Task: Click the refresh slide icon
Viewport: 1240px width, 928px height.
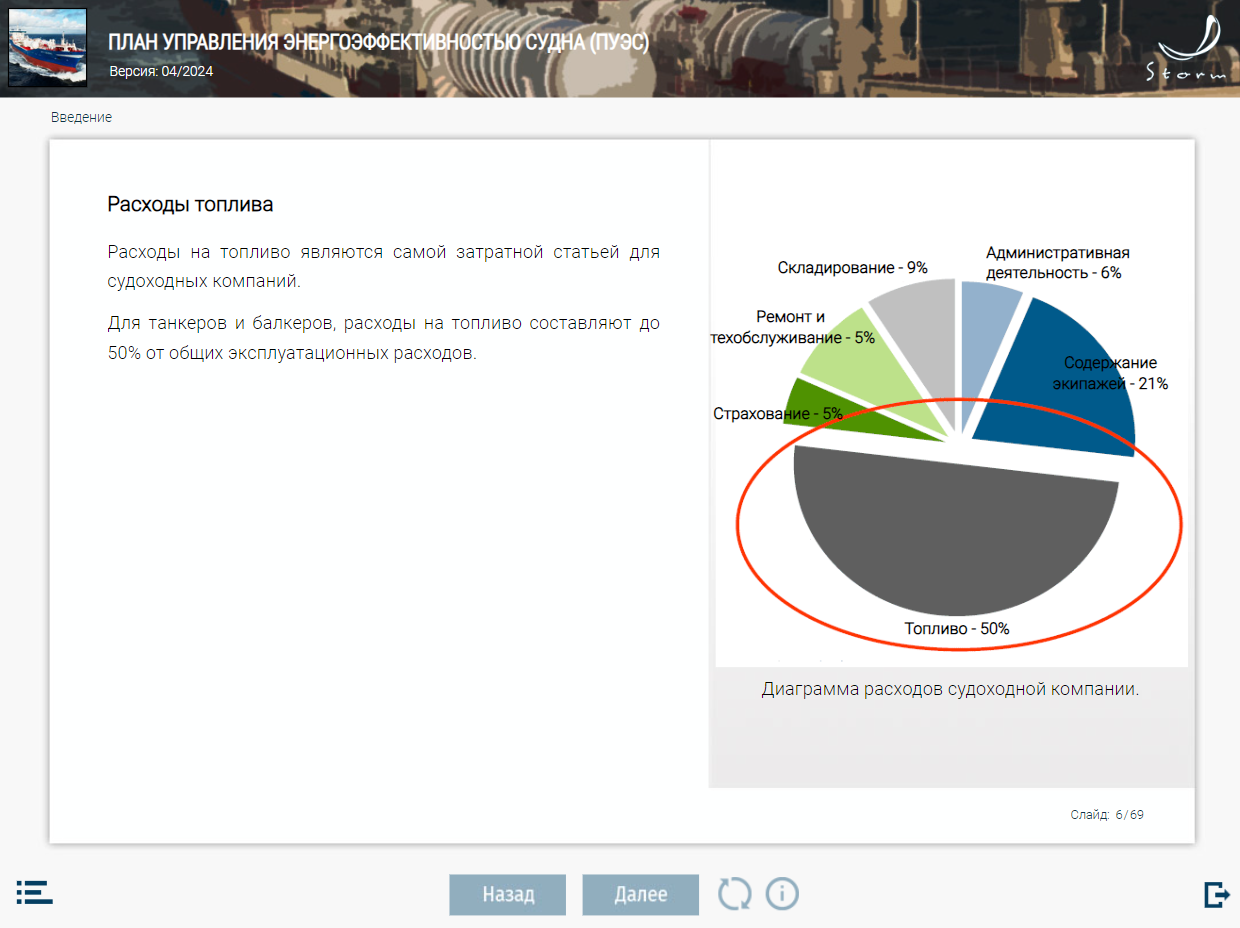Action: (735, 893)
